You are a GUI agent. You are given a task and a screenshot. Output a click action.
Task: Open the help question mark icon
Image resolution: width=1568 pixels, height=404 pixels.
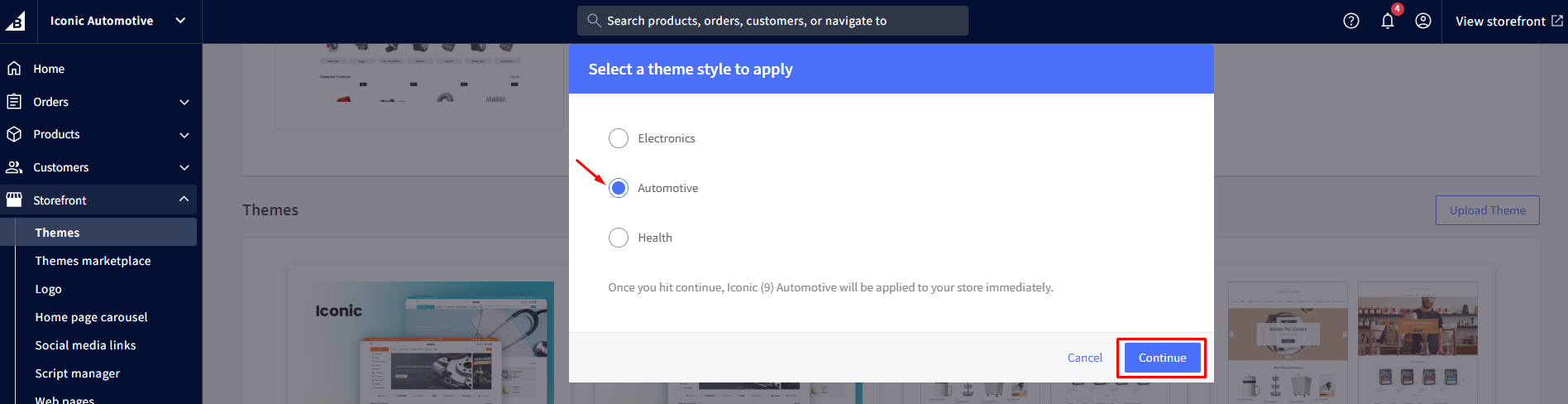pyautogui.click(x=1350, y=22)
